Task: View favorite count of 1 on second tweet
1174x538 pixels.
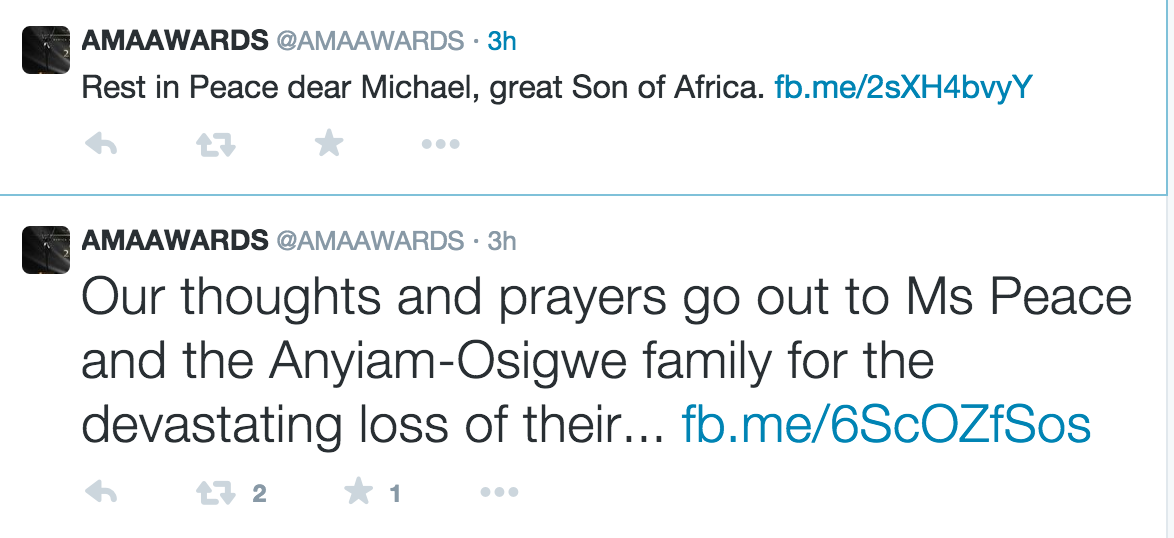Action: pyautogui.click(x=395, y=494)
